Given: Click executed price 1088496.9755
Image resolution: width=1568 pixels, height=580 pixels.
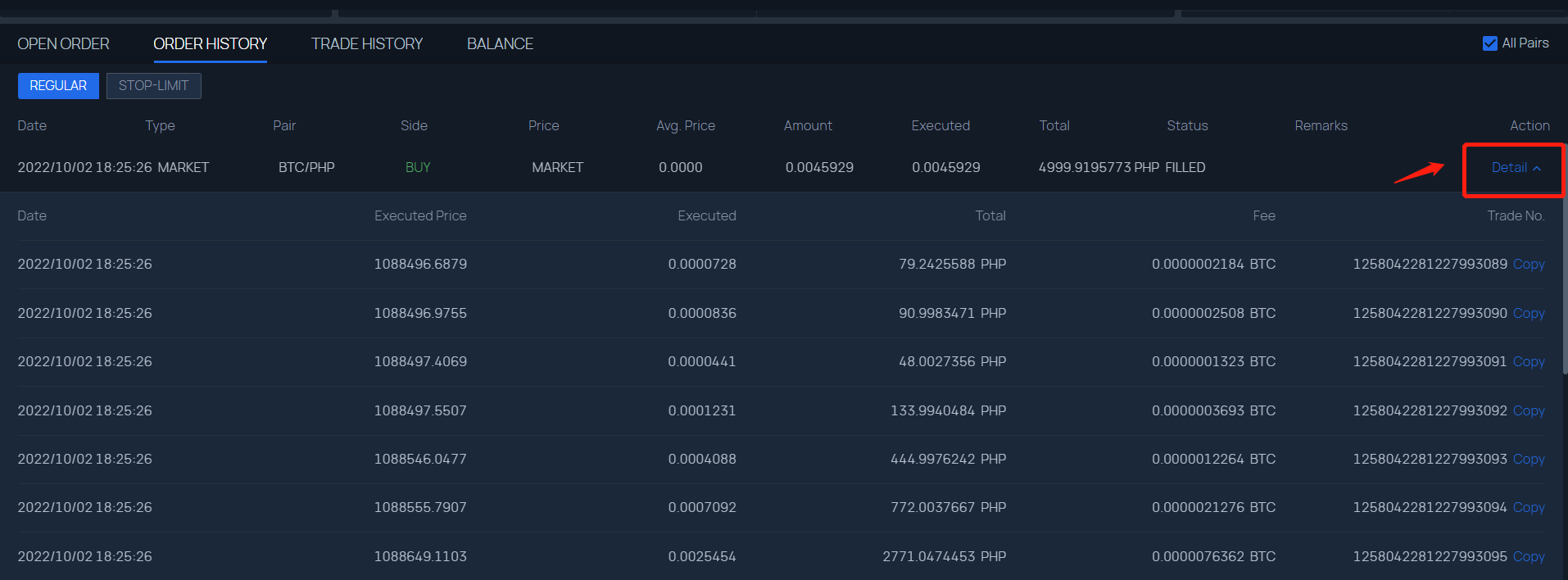Looking at the screenshot, I should [x=420, y=313].
